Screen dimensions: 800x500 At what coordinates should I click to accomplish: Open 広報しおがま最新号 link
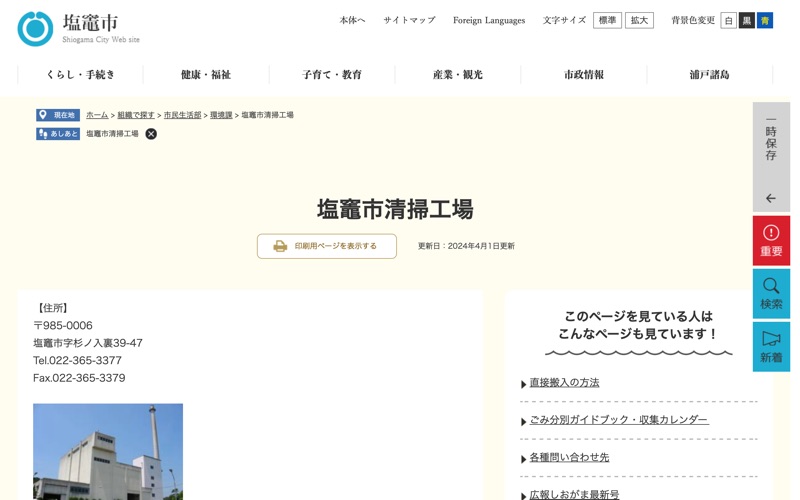pyautogui.click(x=574, y=494)
